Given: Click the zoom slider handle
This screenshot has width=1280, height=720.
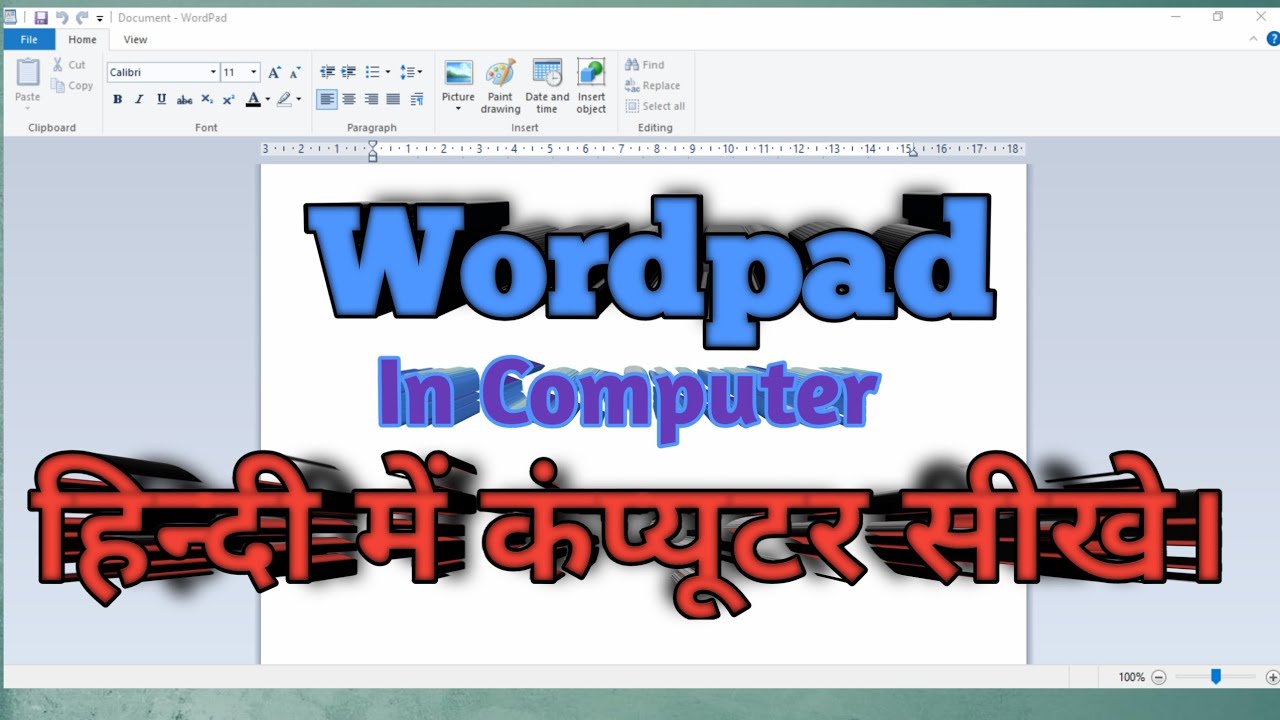Looking at the screenshot, I should coord(1216,677).
